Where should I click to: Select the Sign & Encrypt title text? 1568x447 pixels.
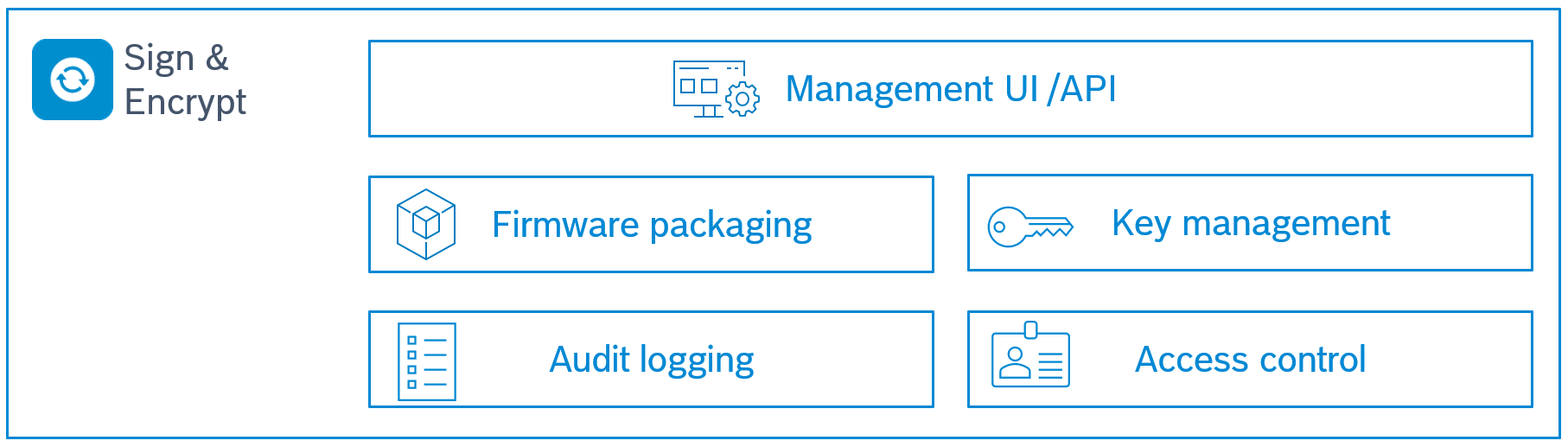[x=184, y=80]
